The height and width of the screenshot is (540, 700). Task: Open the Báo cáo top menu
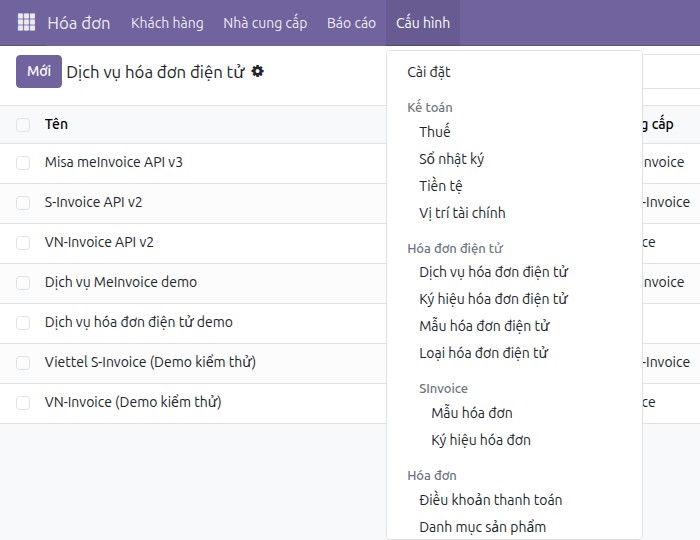pos(351,23)
